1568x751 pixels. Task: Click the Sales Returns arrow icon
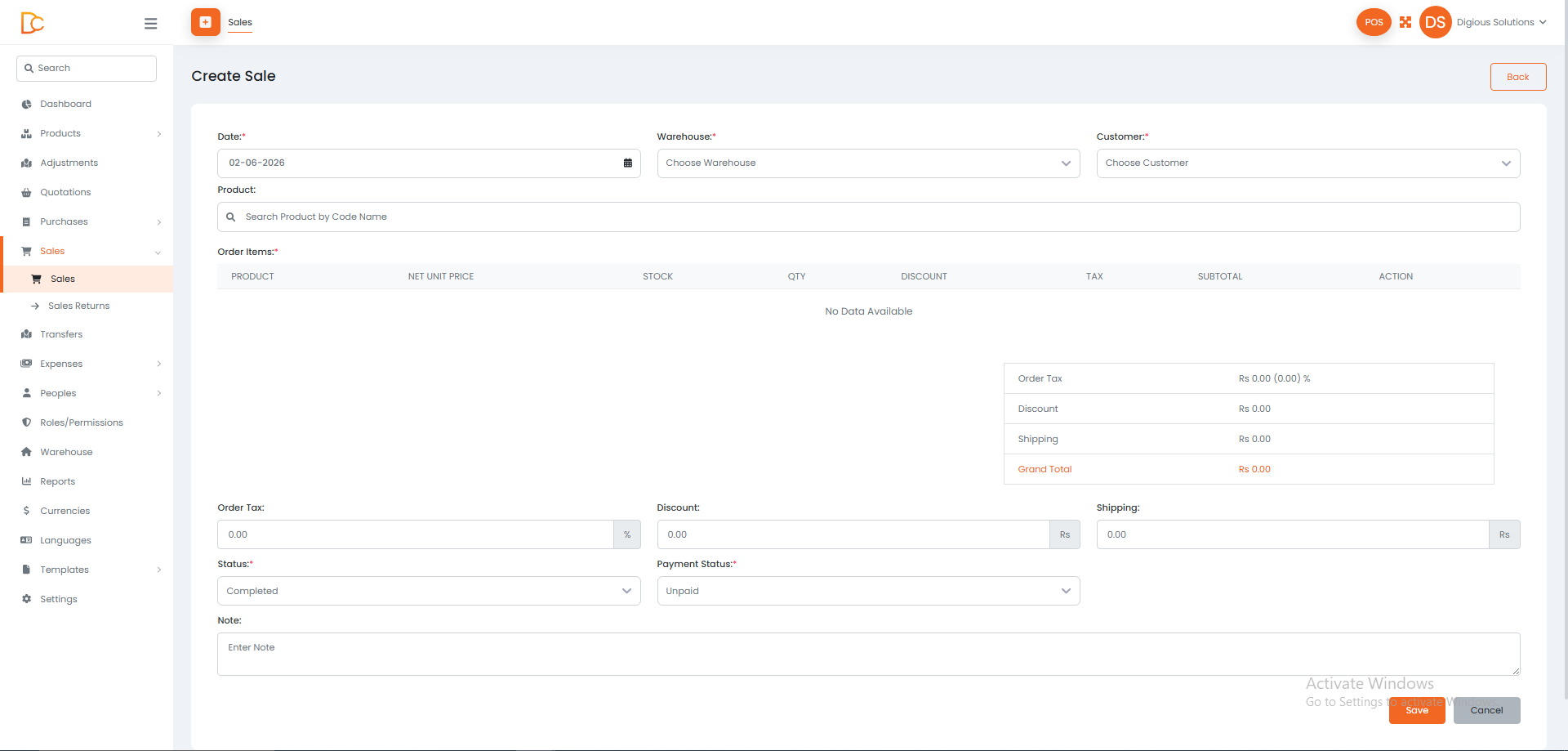(x=35, y=306)
